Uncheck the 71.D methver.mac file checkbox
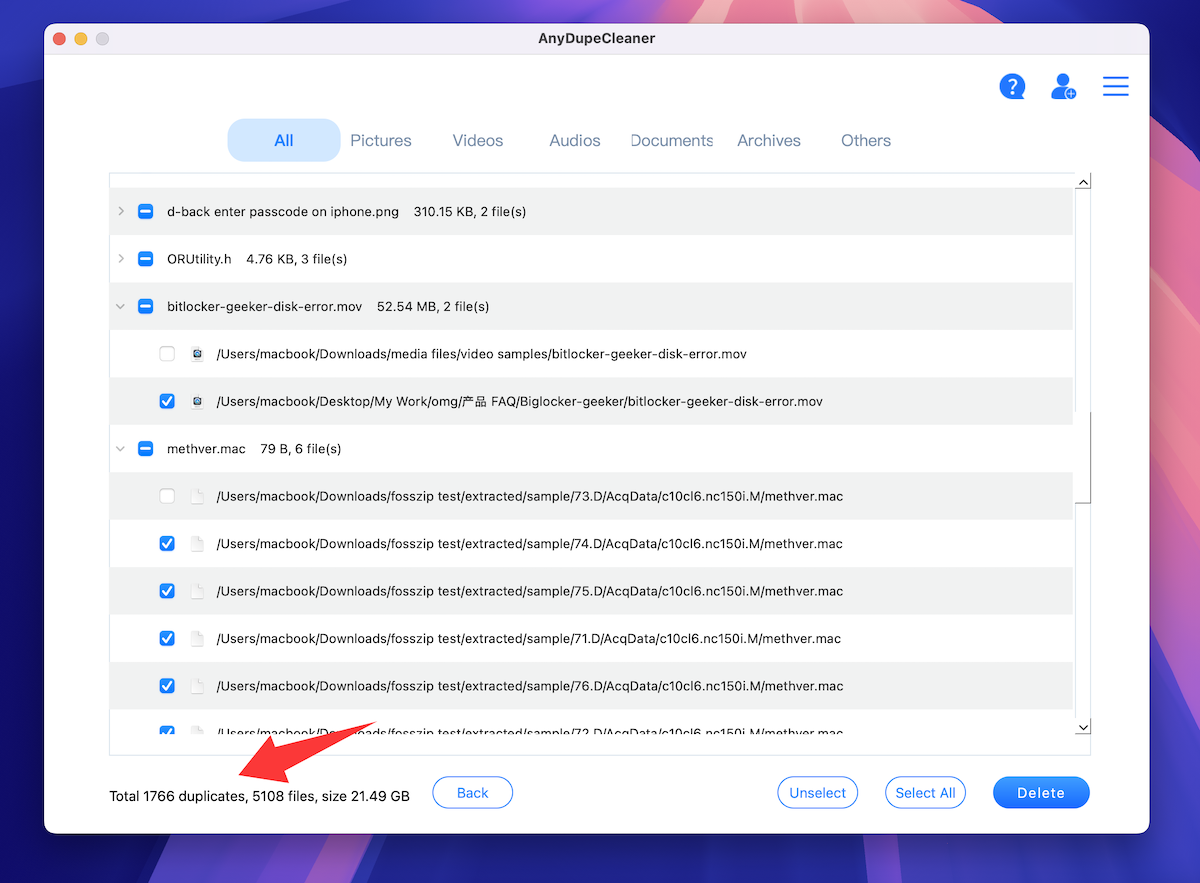 pos(167,638)
